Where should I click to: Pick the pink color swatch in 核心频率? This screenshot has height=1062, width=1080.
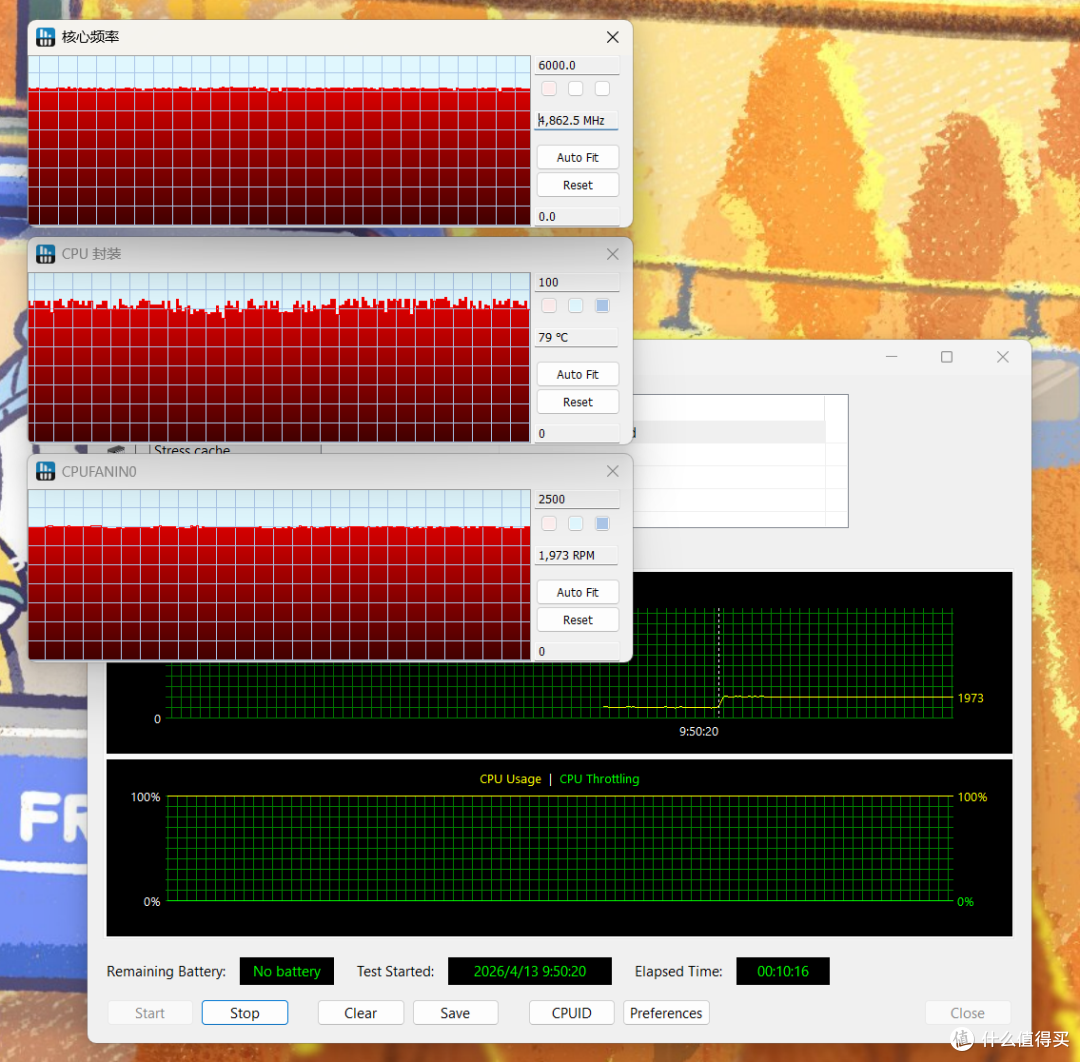(x=549, y=89)
